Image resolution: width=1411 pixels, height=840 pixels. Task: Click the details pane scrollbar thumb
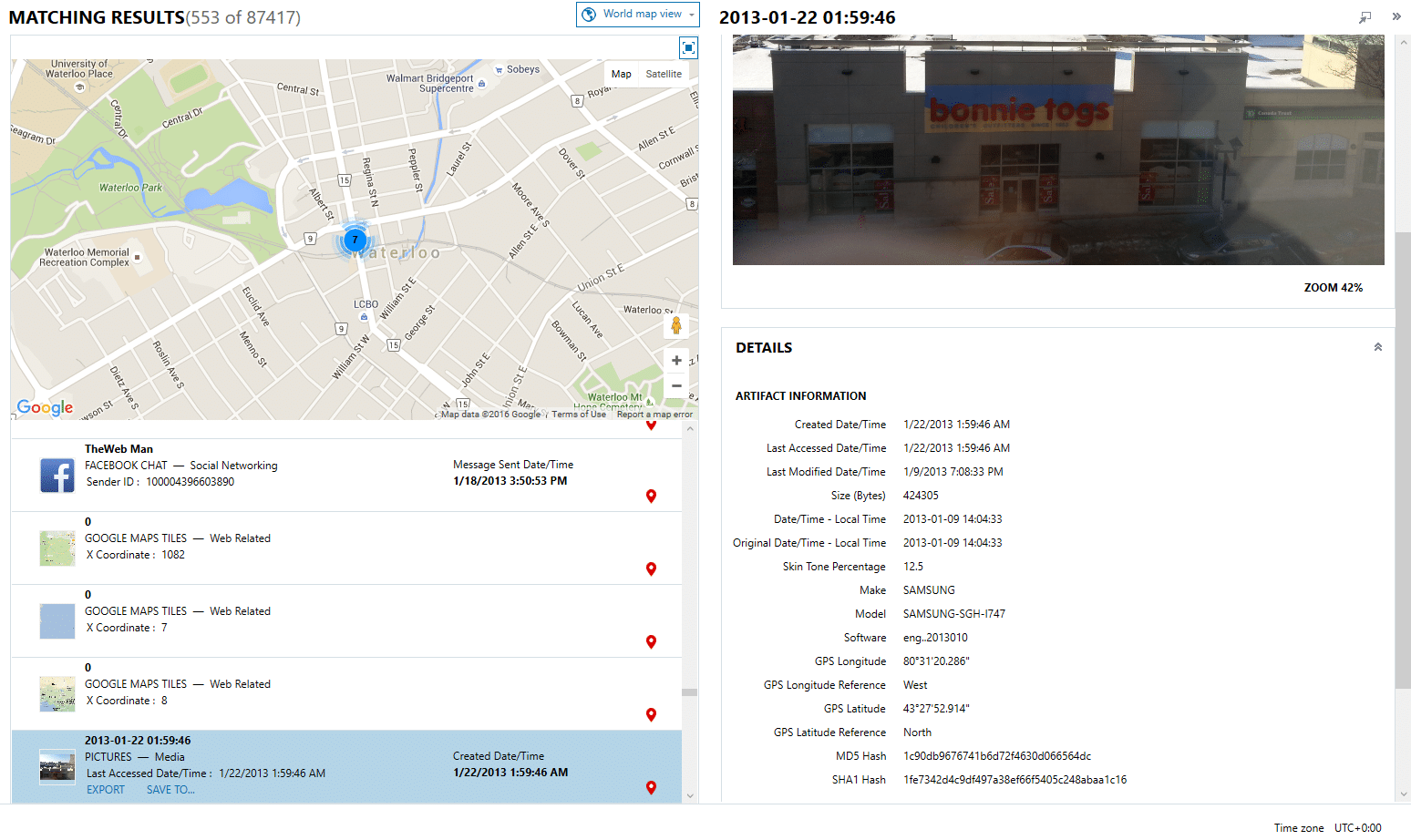coord(1403,460)
